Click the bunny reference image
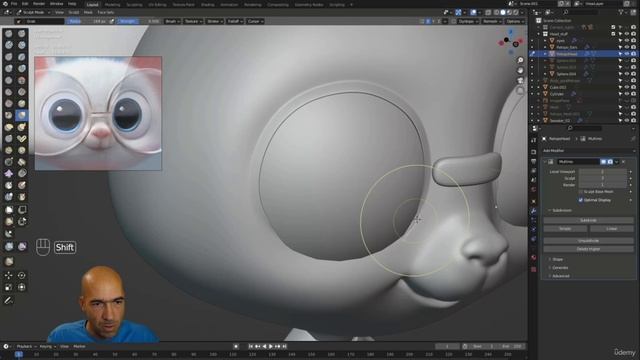The height and width of the screenshot is (360, 640). [x=98, y=113]
